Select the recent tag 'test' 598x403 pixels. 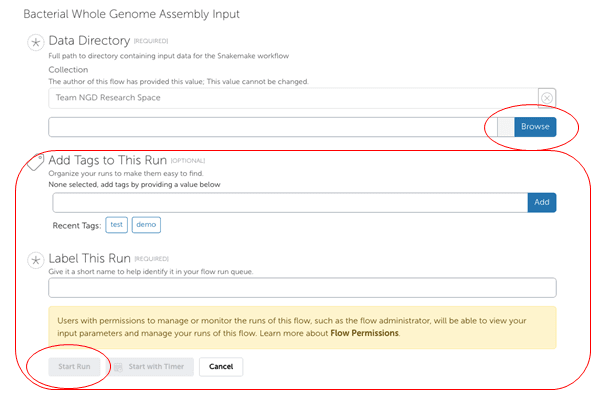point(116,225)
